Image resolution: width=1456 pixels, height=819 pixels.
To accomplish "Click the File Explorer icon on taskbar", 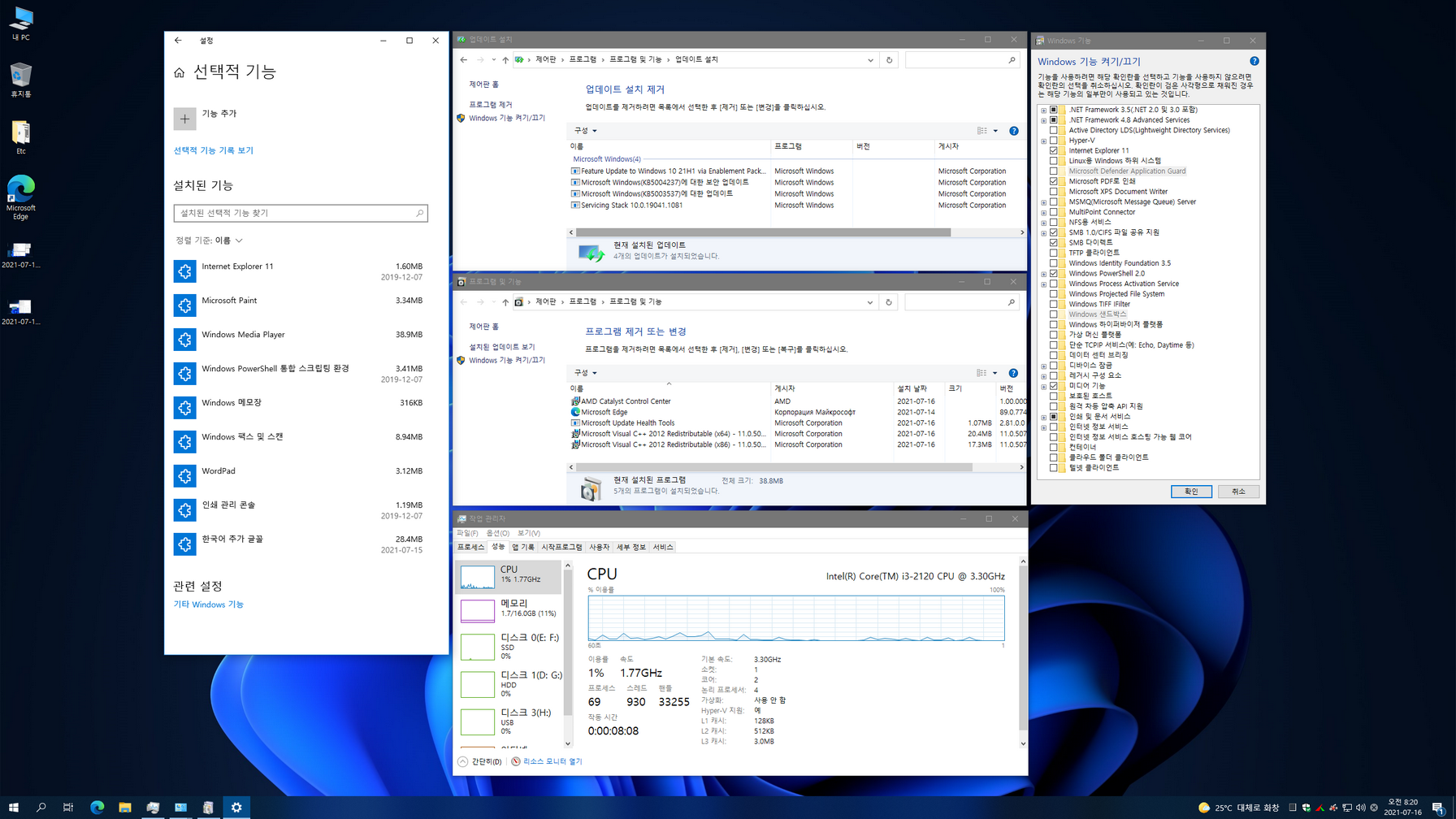I will [125, 807].
